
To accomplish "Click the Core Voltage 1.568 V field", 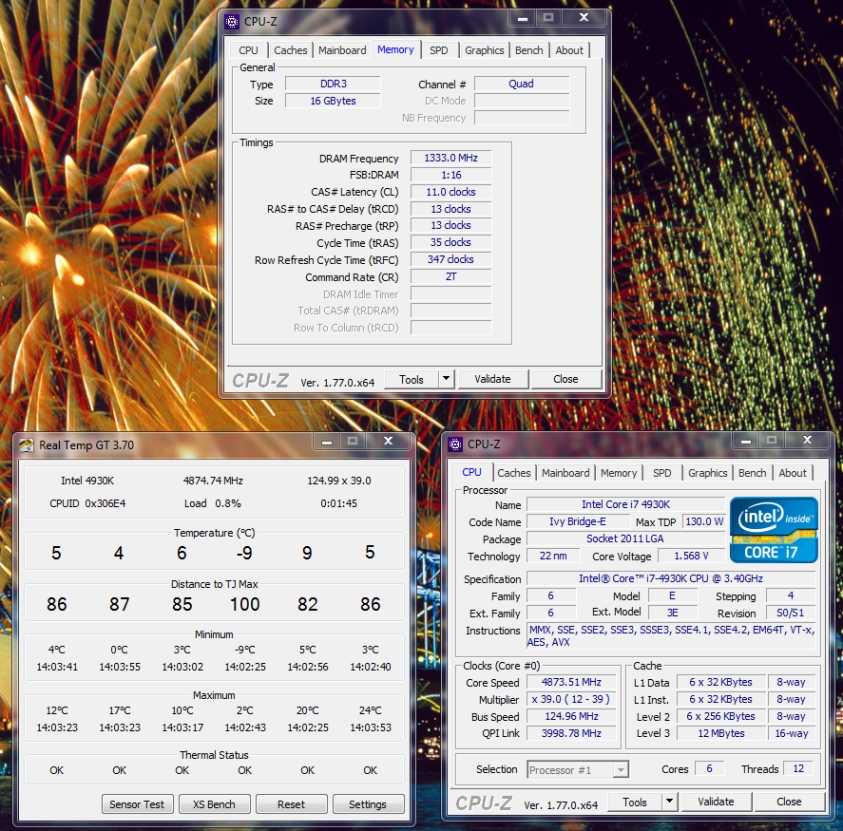I will click(691, 555).
